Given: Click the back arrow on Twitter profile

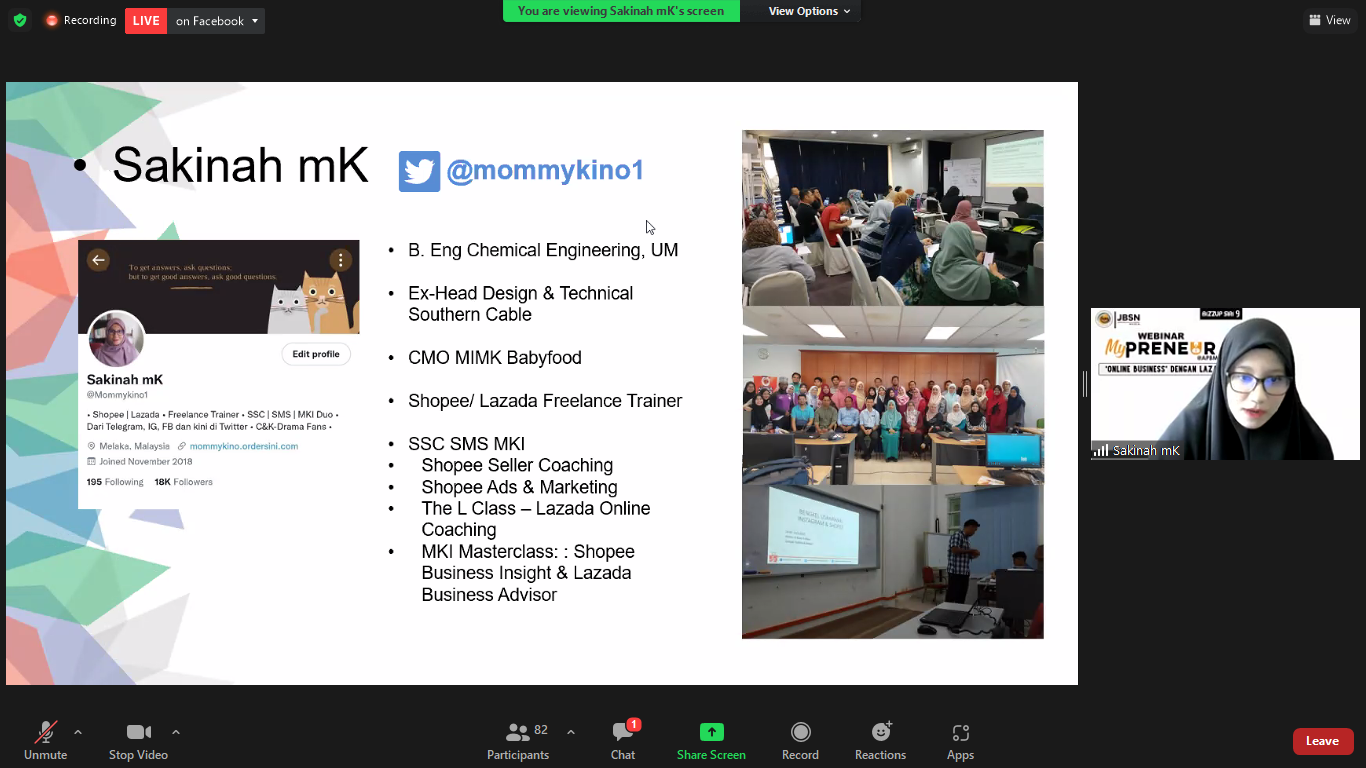Looking at the screenshot, I should (98, 260).
